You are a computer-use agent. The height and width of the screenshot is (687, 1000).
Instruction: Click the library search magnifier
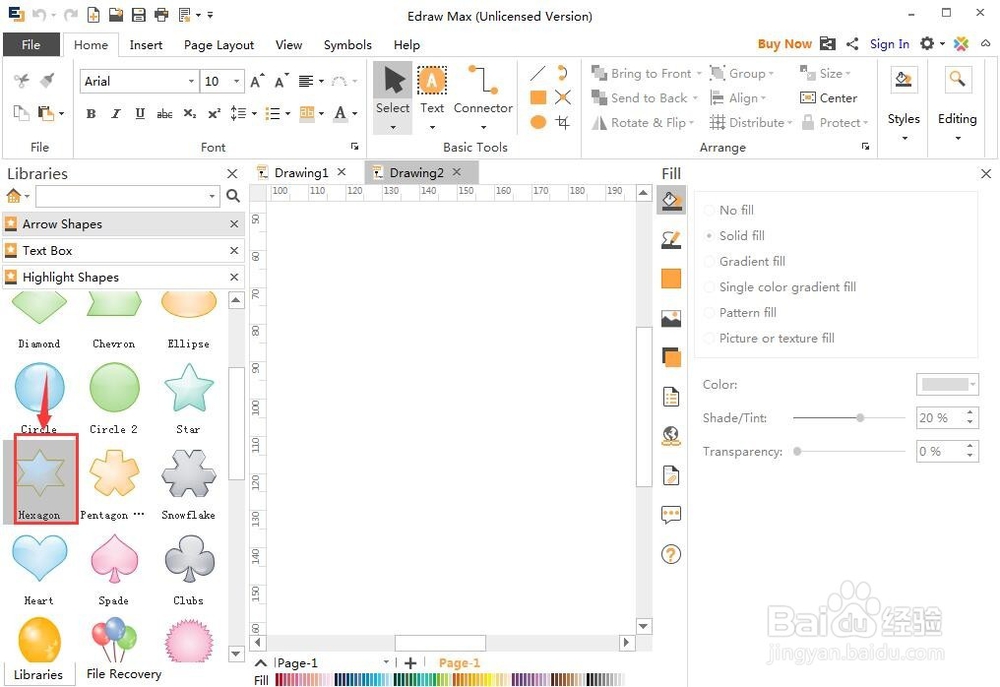click(233, 196)
